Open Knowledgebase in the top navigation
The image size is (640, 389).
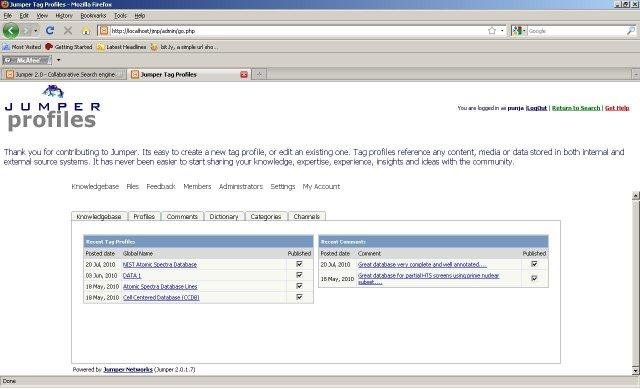95,187
